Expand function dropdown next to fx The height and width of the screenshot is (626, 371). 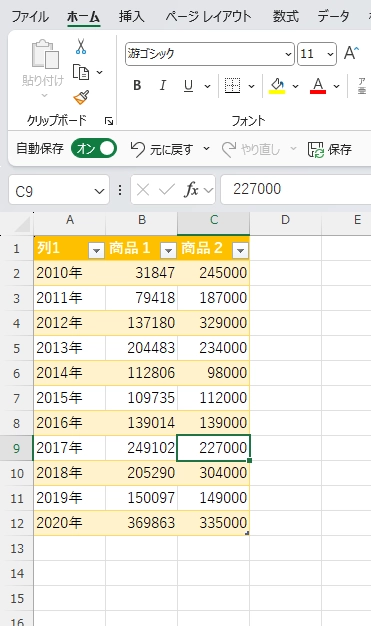(x=208, y=190)
